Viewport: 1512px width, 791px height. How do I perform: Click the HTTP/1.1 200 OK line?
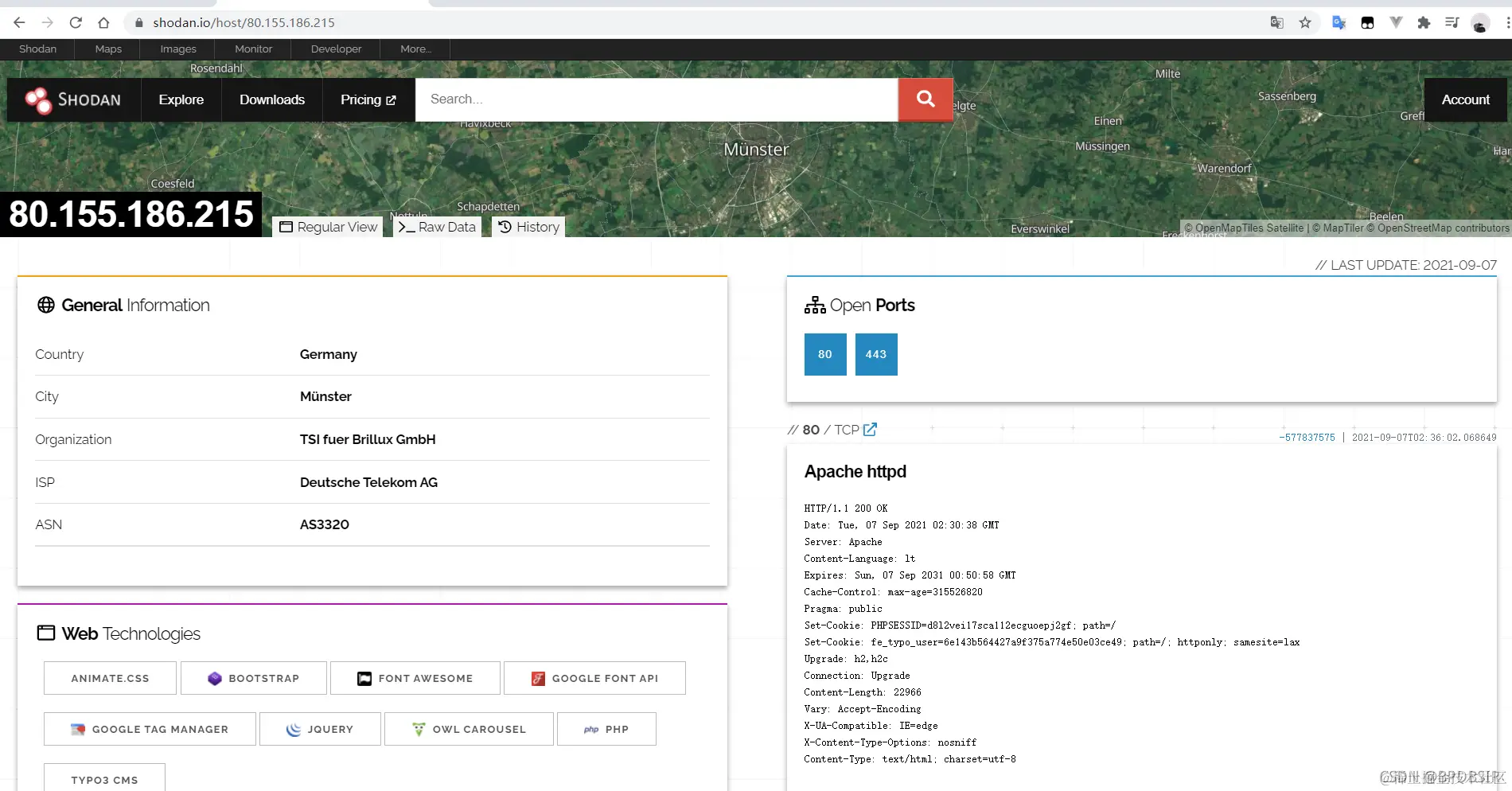[846, 509]
